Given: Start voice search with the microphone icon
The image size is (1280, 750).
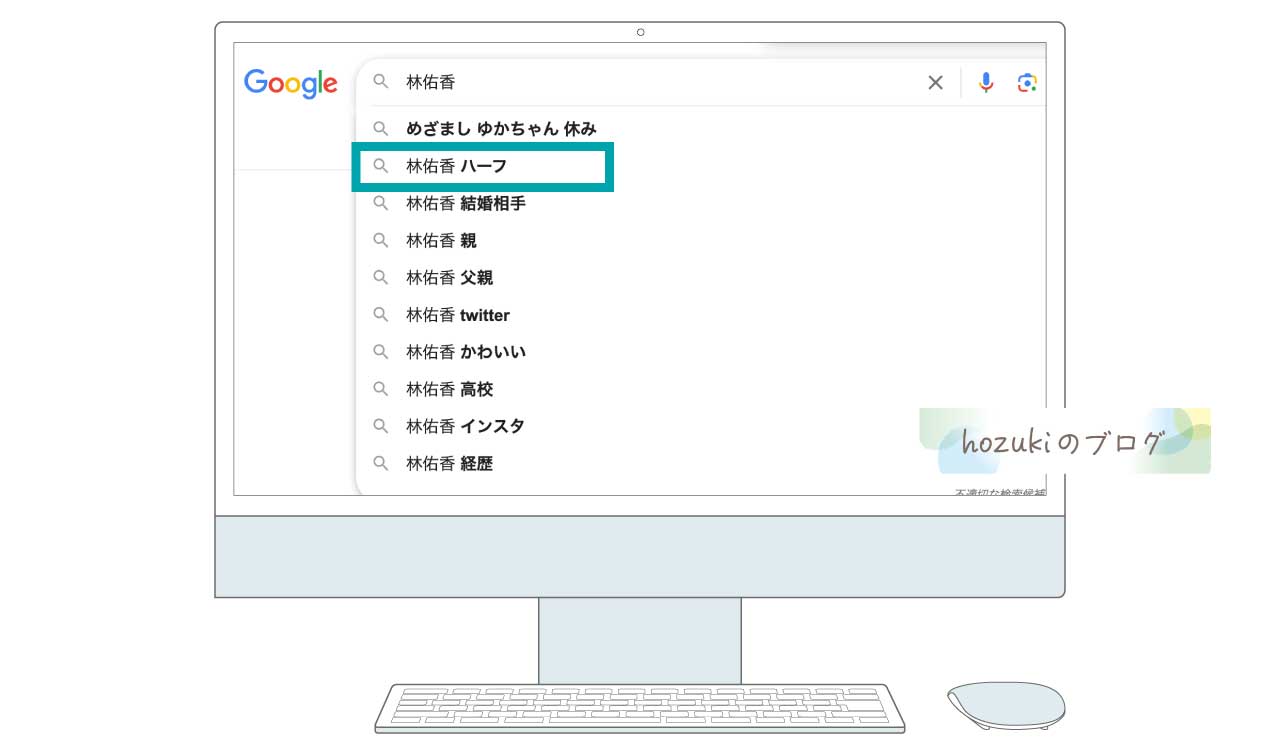Looking at the screenshot, I should 986,83.
